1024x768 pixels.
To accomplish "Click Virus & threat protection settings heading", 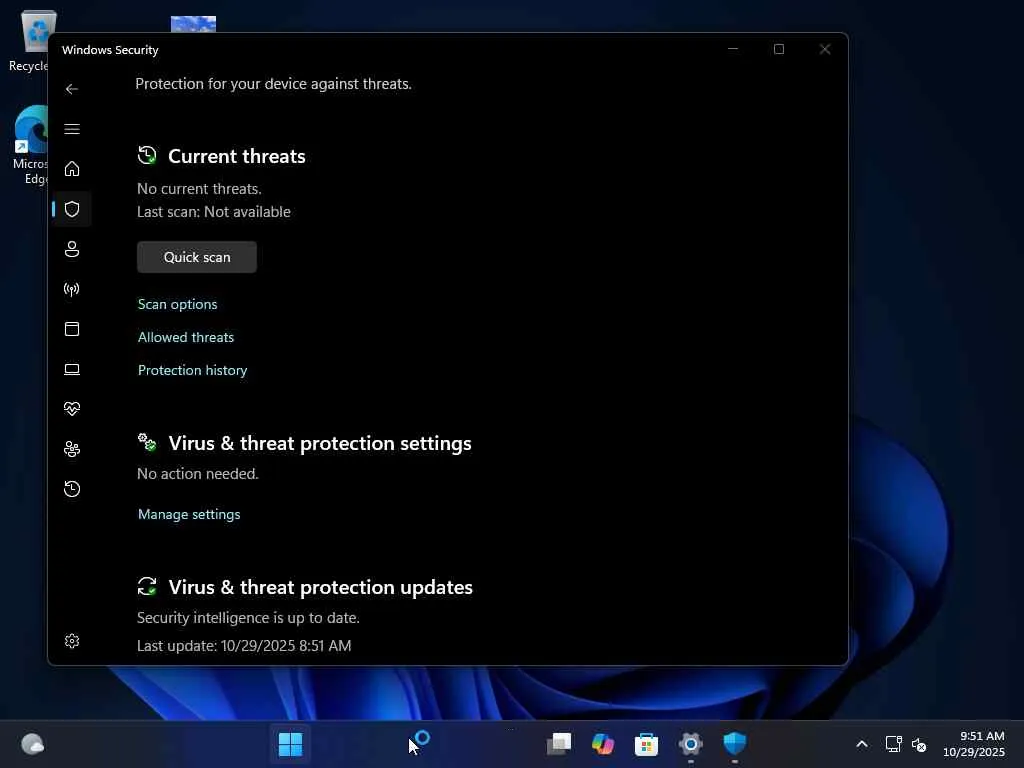I will tap(320, 443).
